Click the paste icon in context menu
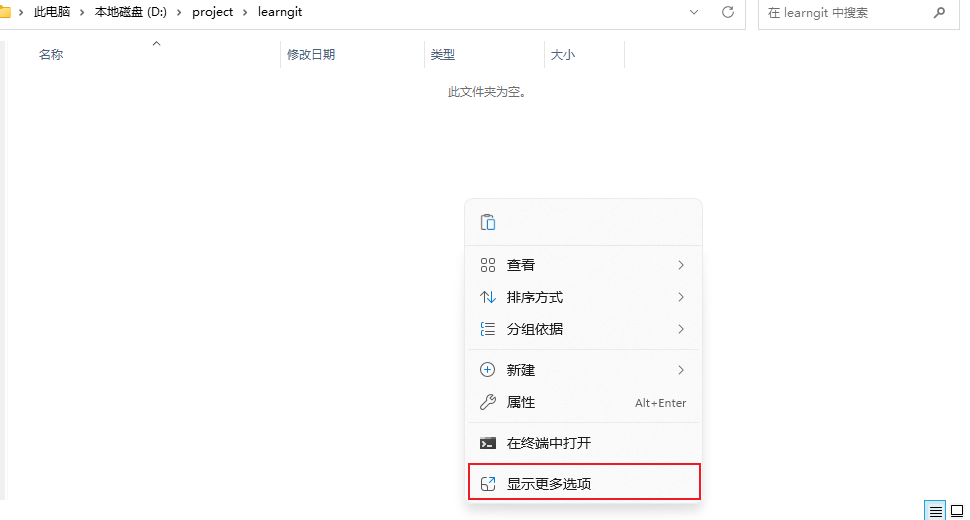 click(x=488, y=222)
